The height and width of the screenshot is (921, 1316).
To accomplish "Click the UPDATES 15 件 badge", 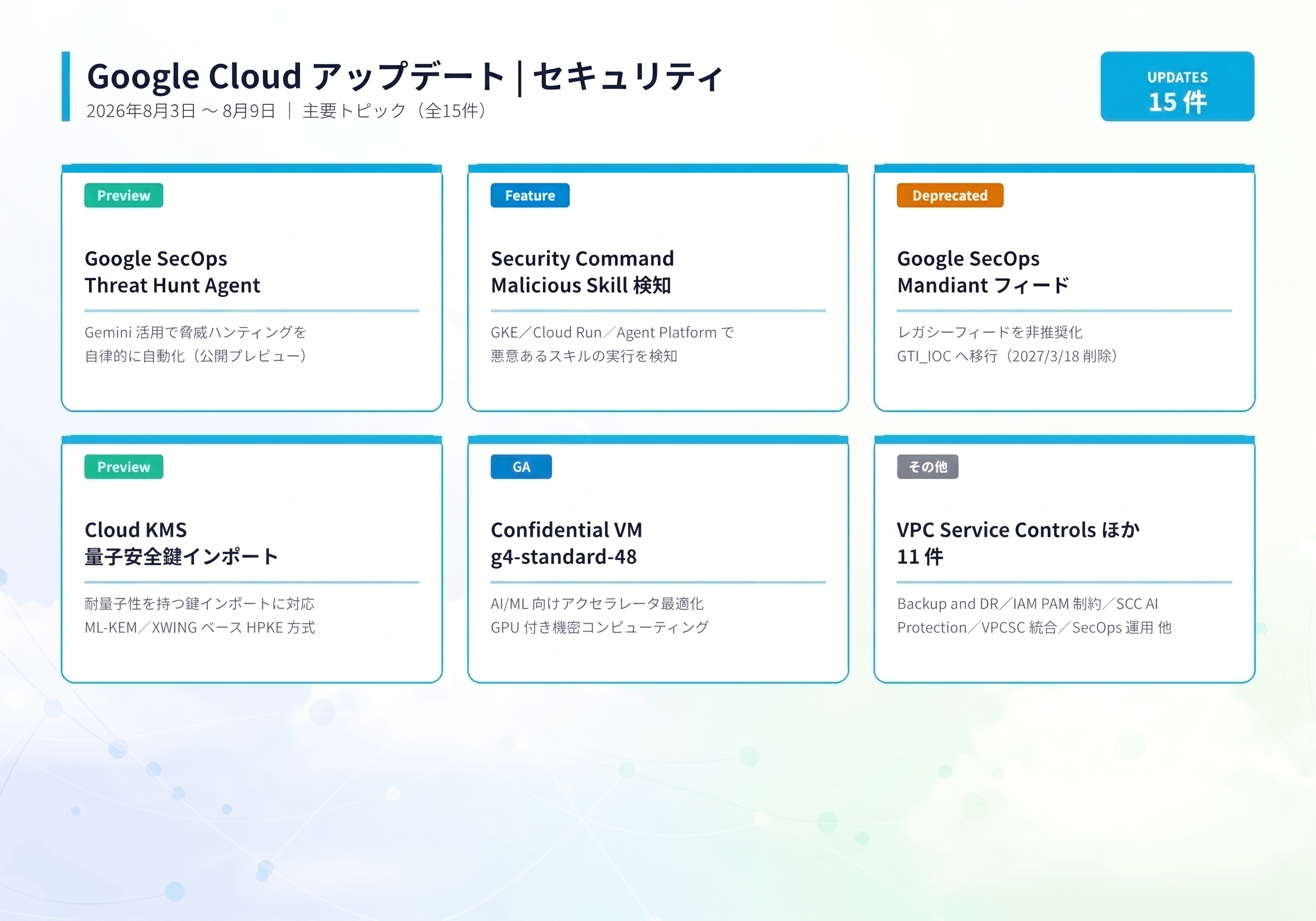I will click(x=1177, y=86).
